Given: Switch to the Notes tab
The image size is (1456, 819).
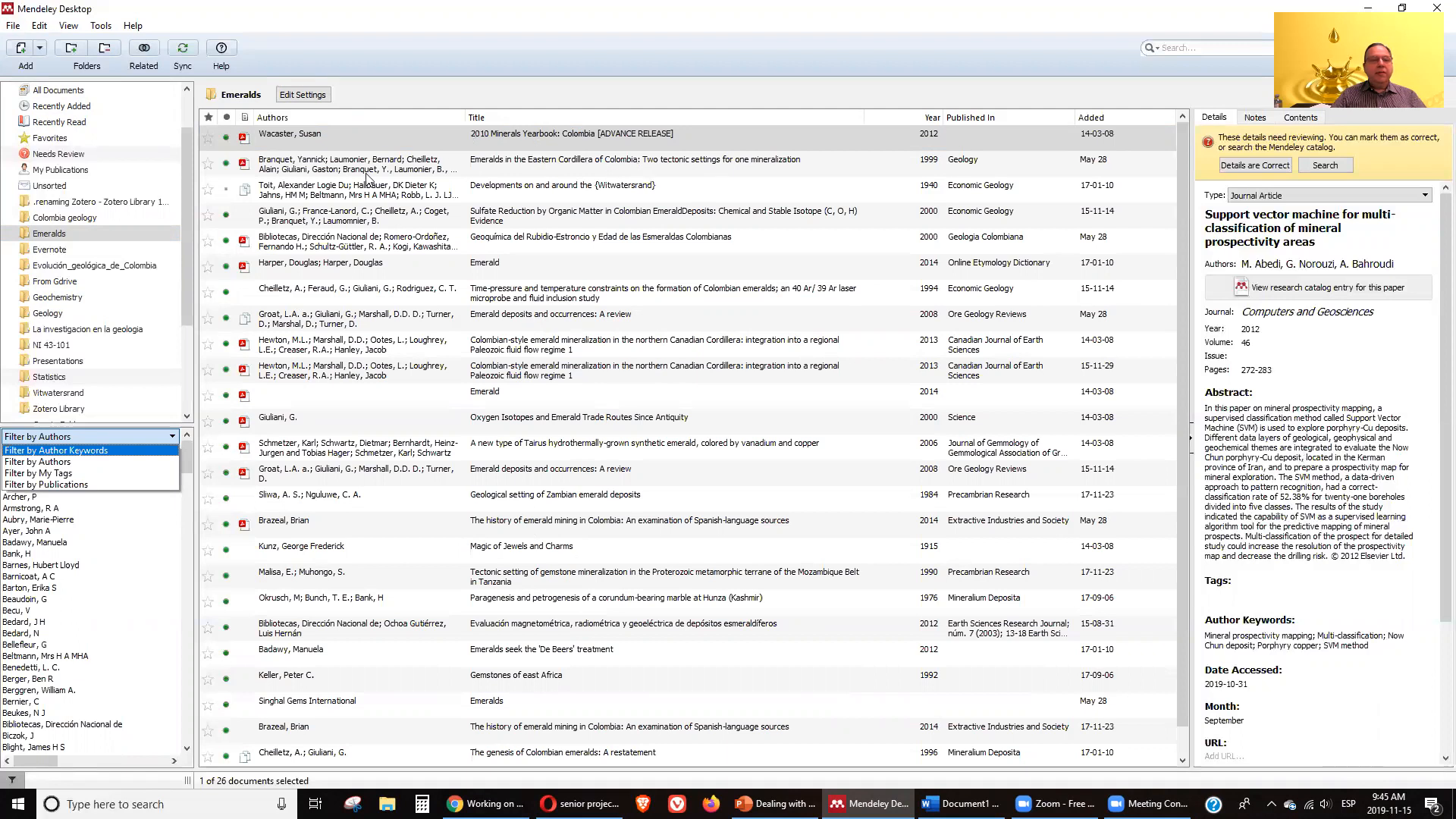Looking at the screenshot, I should coord(1255,118).
